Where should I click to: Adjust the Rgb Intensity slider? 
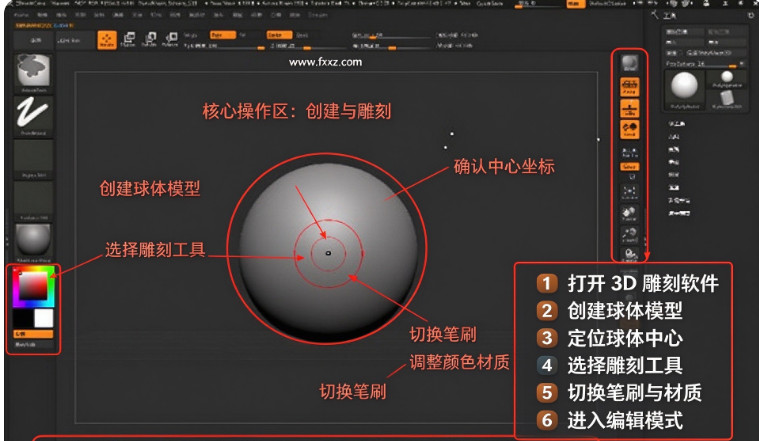coord(224,46)
